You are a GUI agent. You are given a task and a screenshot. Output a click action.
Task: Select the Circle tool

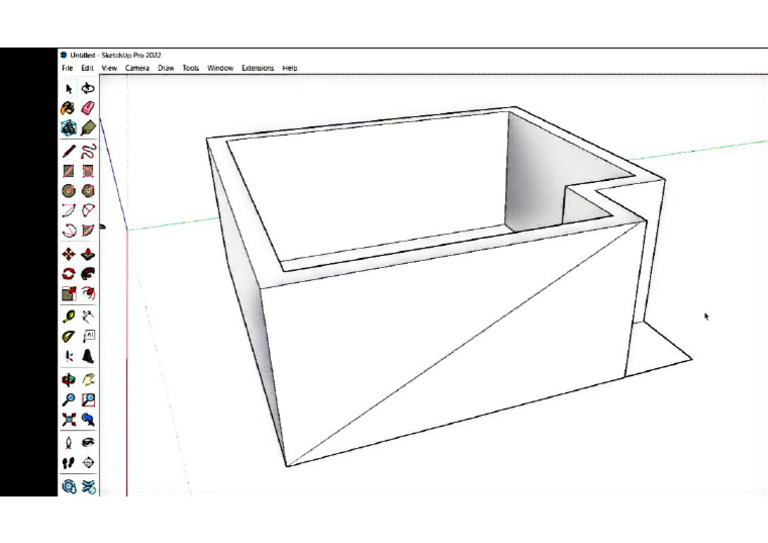(69, 190)
